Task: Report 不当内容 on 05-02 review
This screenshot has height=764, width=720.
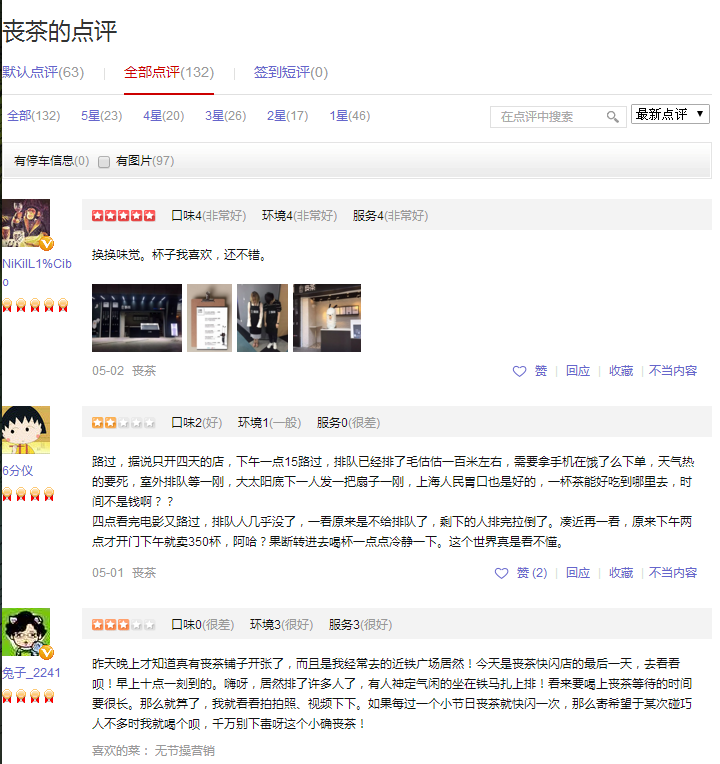Action: [673, 371]
